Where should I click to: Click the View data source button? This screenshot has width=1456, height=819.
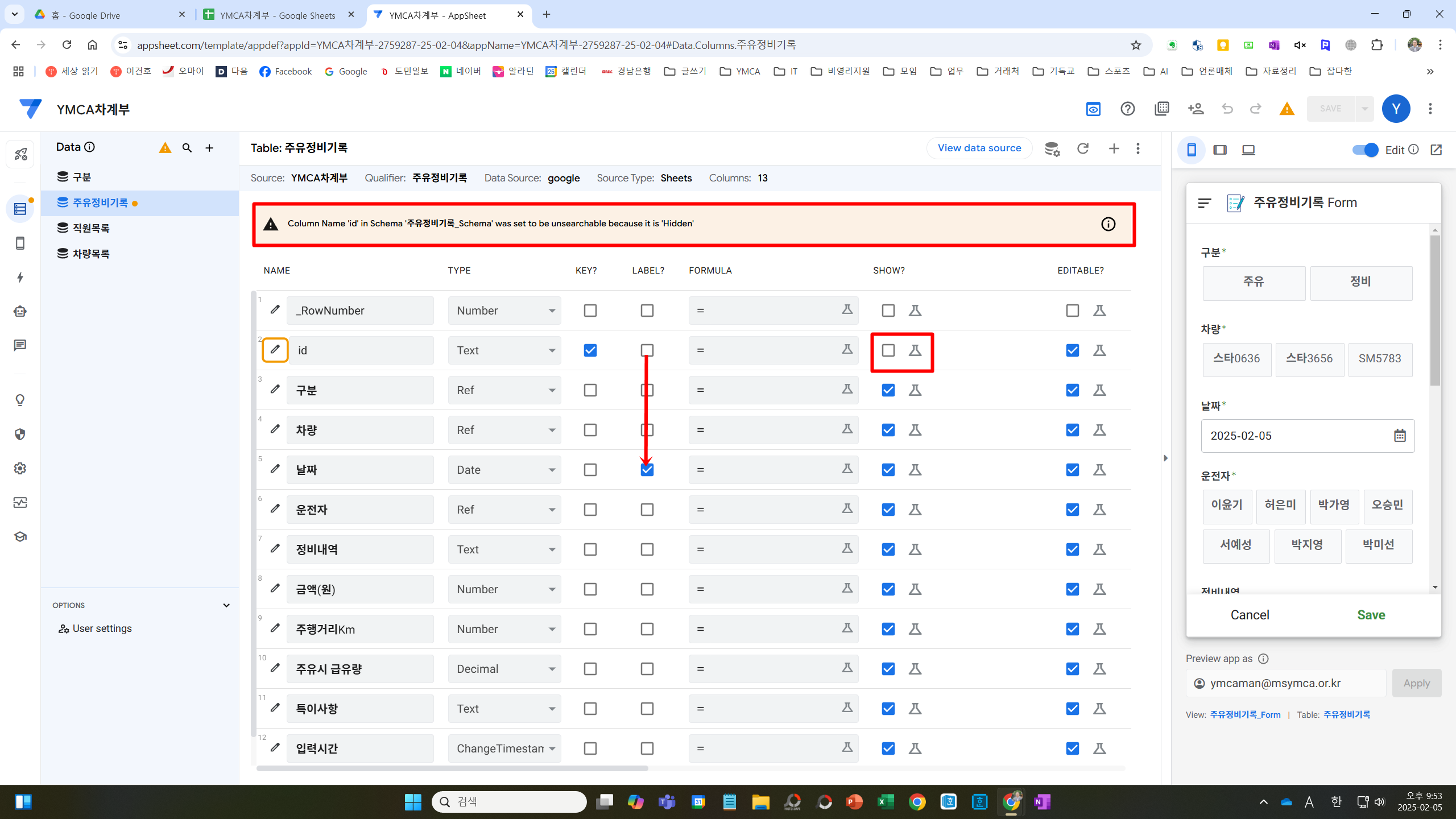[979, 148]
